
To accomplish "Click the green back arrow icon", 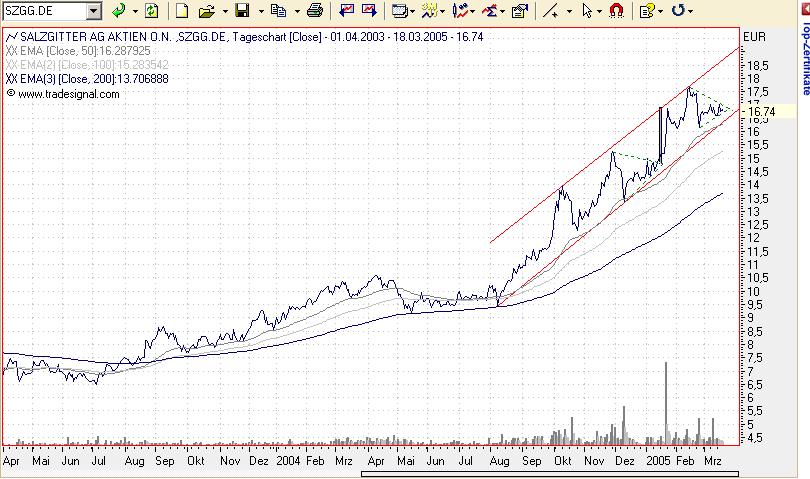I will [118, 10].
